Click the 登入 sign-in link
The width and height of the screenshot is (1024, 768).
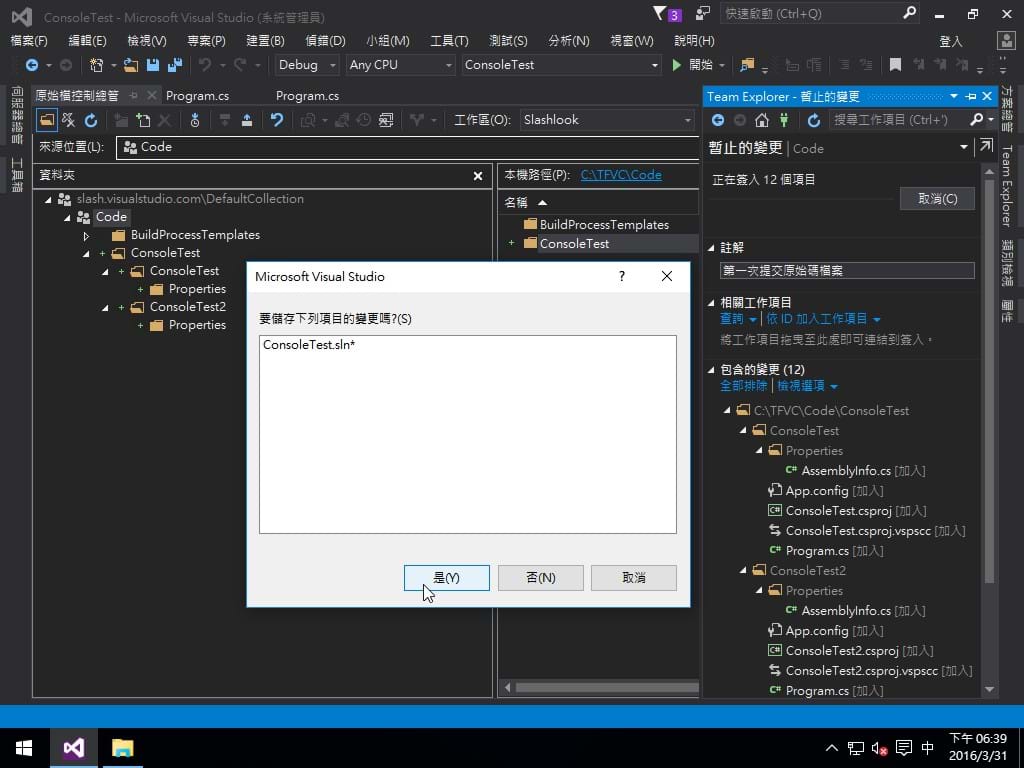click(951, 41)
